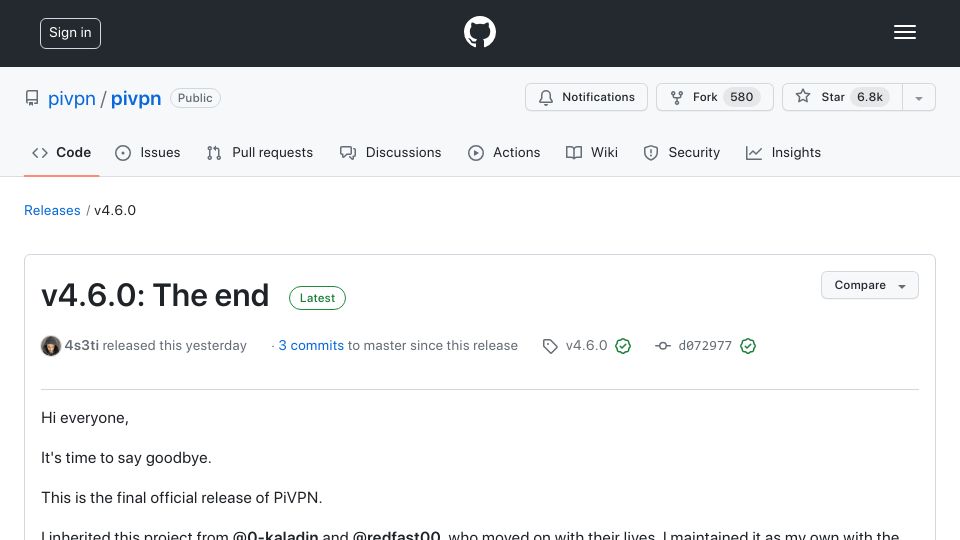This screenshot has width=960, height=540.
Task: Fork the repository
Action: pos(714,97)
